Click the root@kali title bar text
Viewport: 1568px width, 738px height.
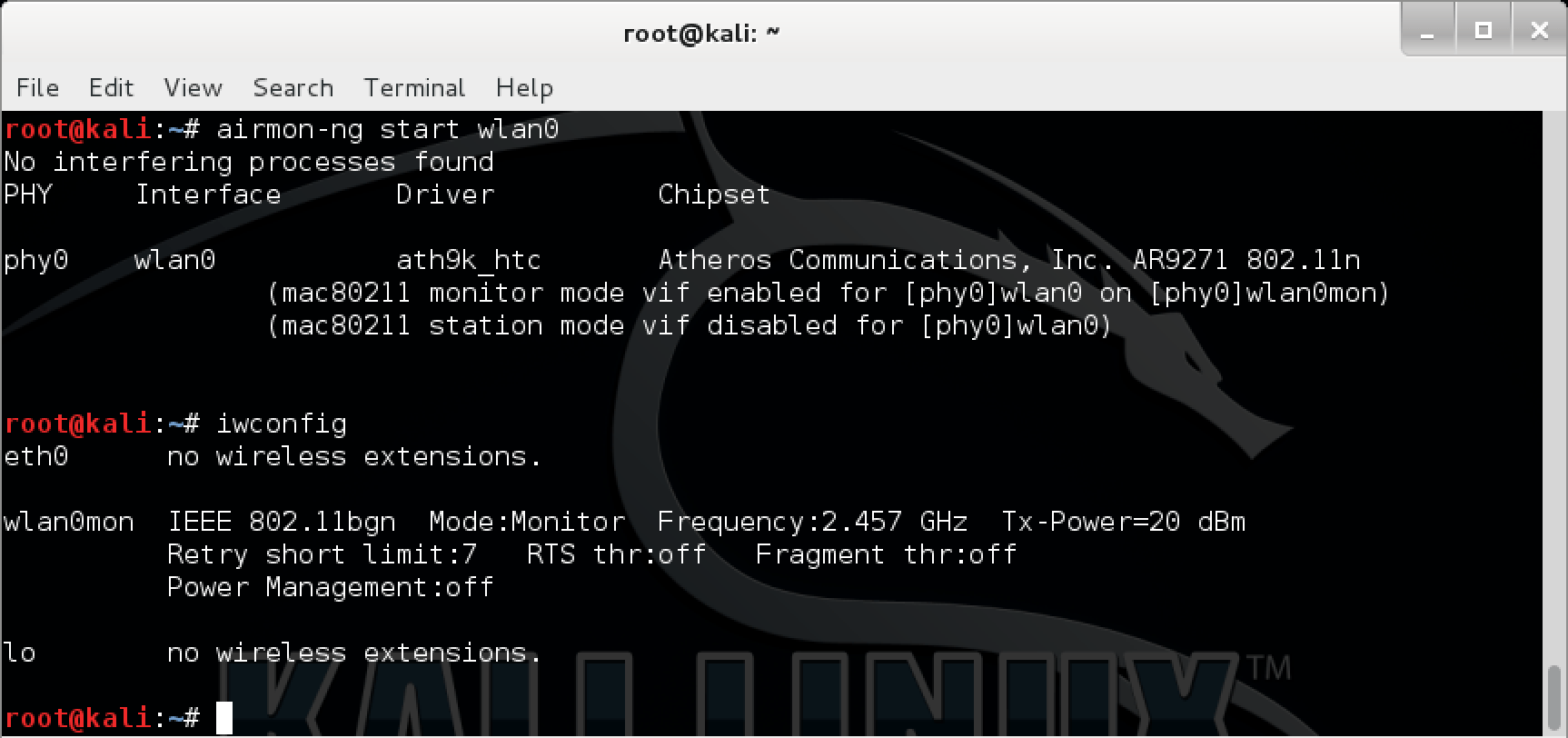coord(701,34)
